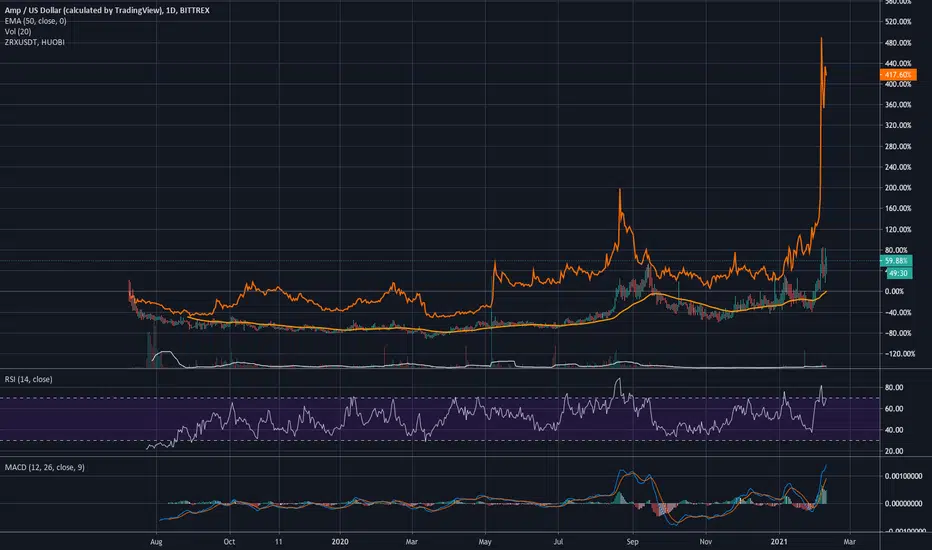This screenshot has height=550, width=932.
Task: Click the Sep date on time axis
Action: point(632,542)
